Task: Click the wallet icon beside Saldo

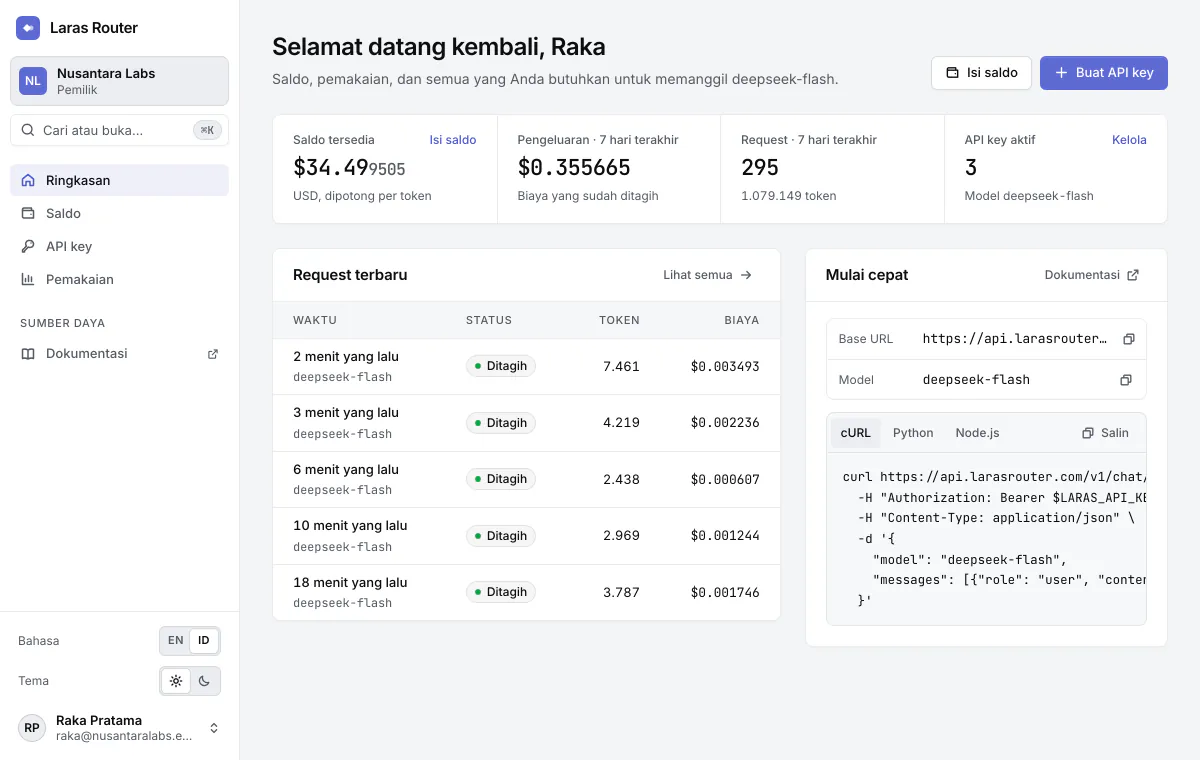Action: 28,213
